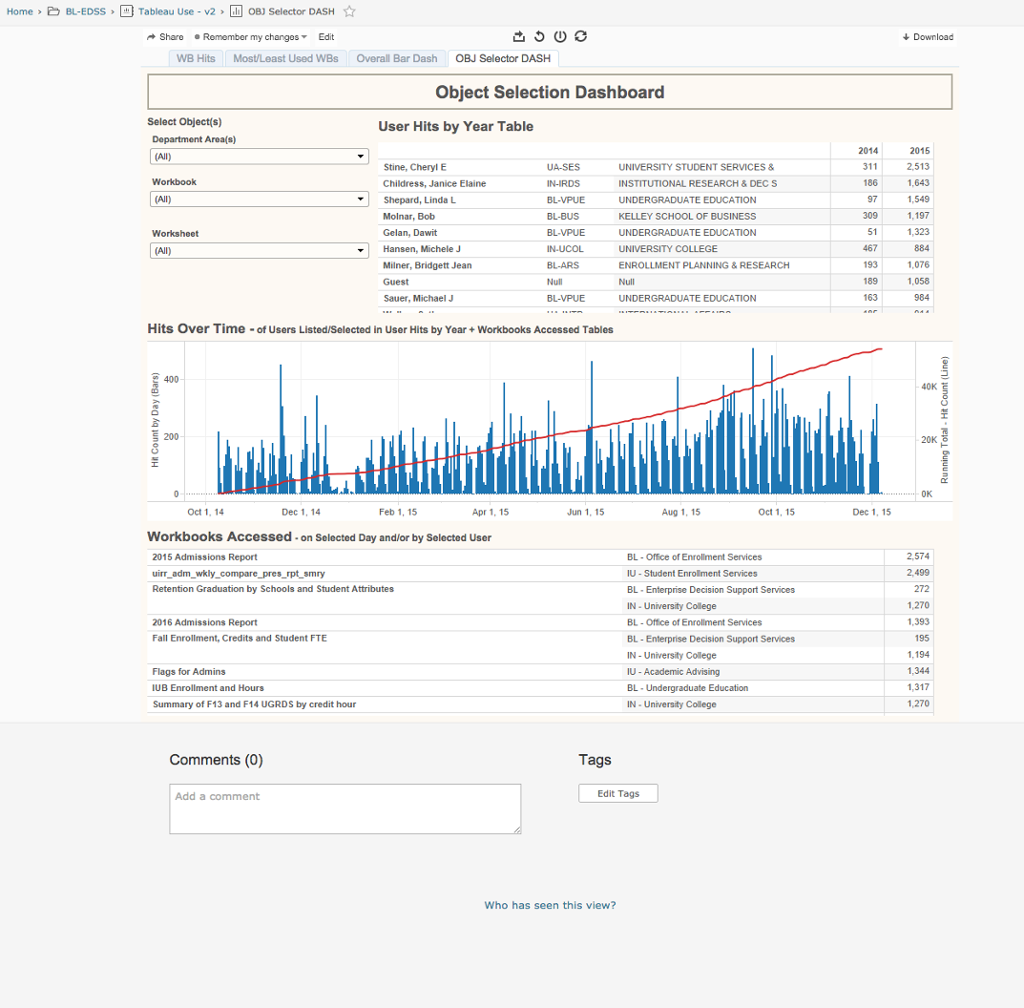Image resolution: width=1024 pixels, height=1008 pixels.
Task: Select the Stine, Cheryl E table row
Action: pyautogui.click(x=415, y=167)
